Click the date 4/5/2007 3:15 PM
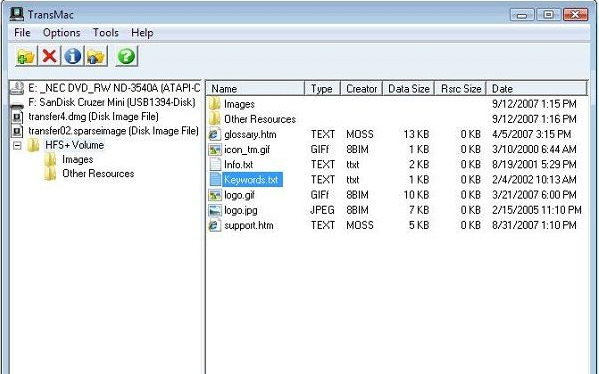 tap(531, 134)
